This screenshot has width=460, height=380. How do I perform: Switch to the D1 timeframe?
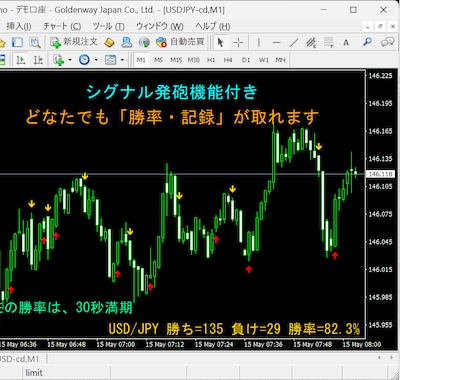point(246,60)
